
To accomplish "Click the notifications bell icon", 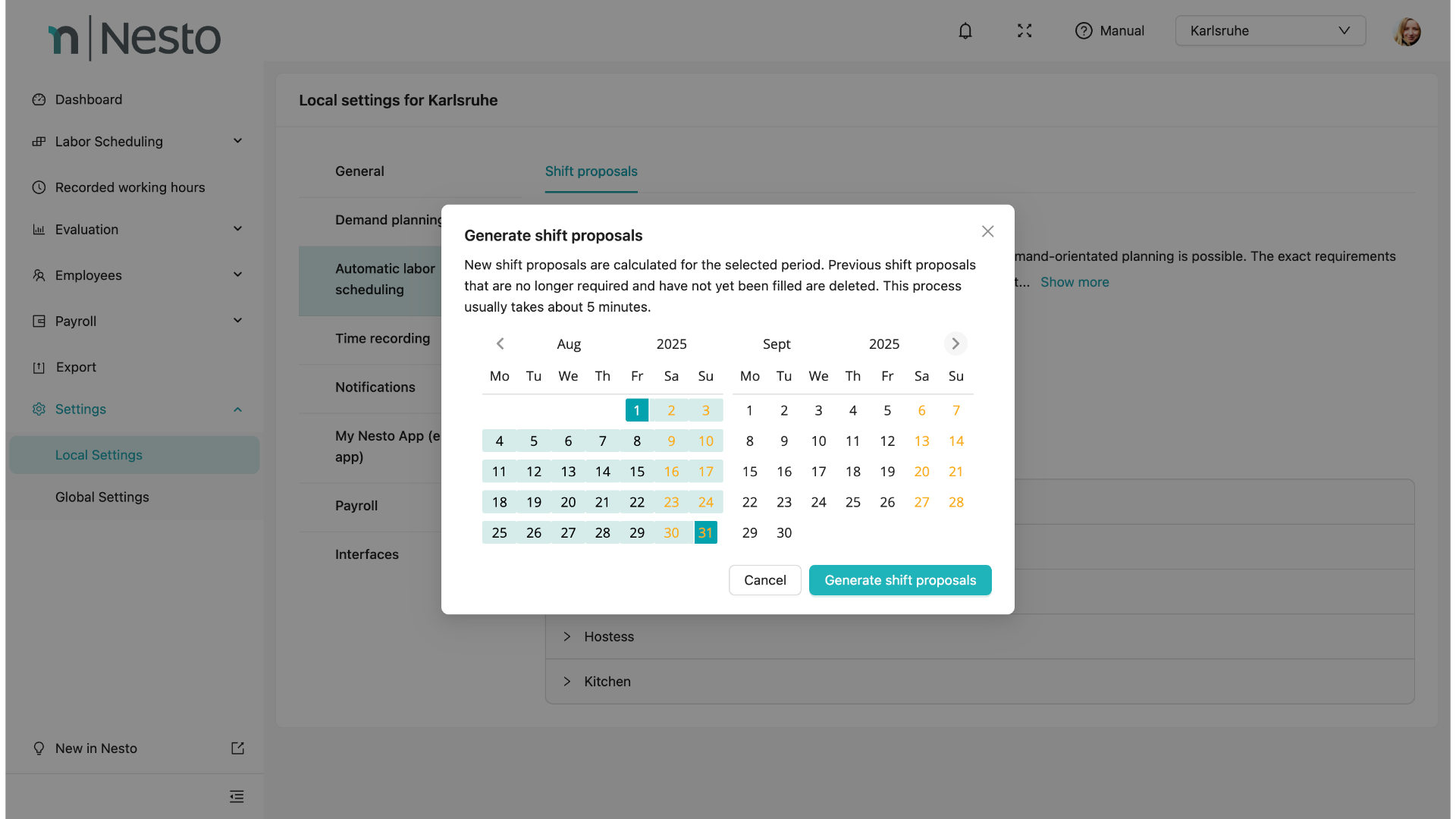I will pyautogui.click(x=965, y=31).
